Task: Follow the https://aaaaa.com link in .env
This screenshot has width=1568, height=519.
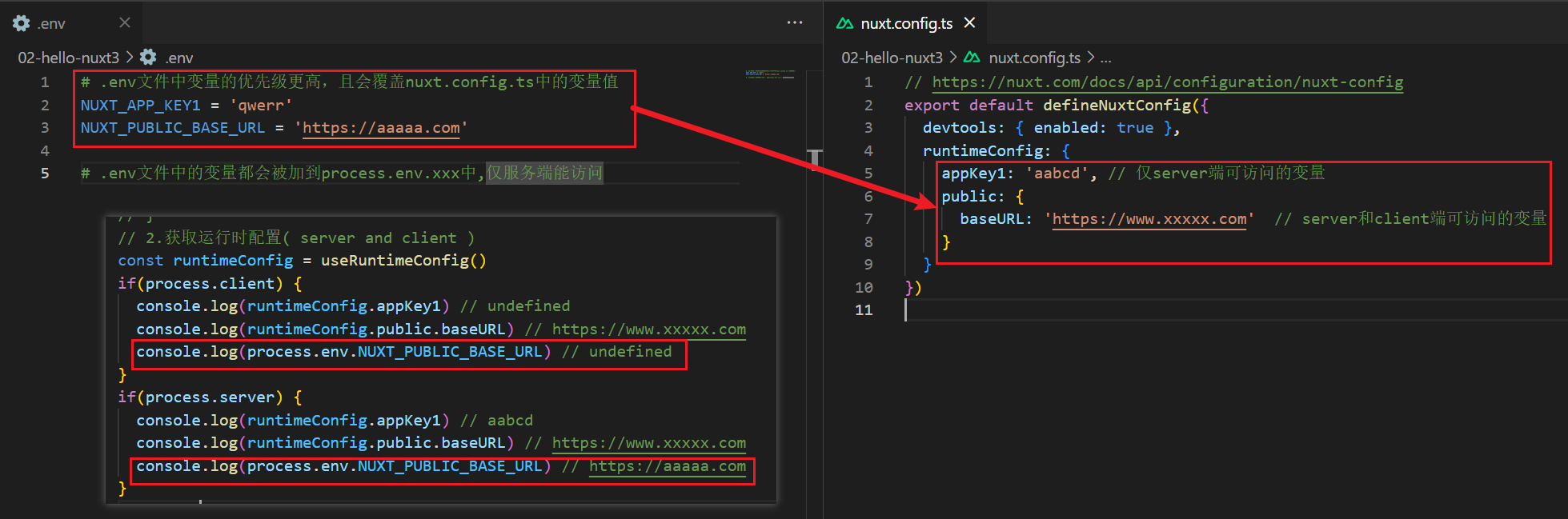Action: pos(381,128)
